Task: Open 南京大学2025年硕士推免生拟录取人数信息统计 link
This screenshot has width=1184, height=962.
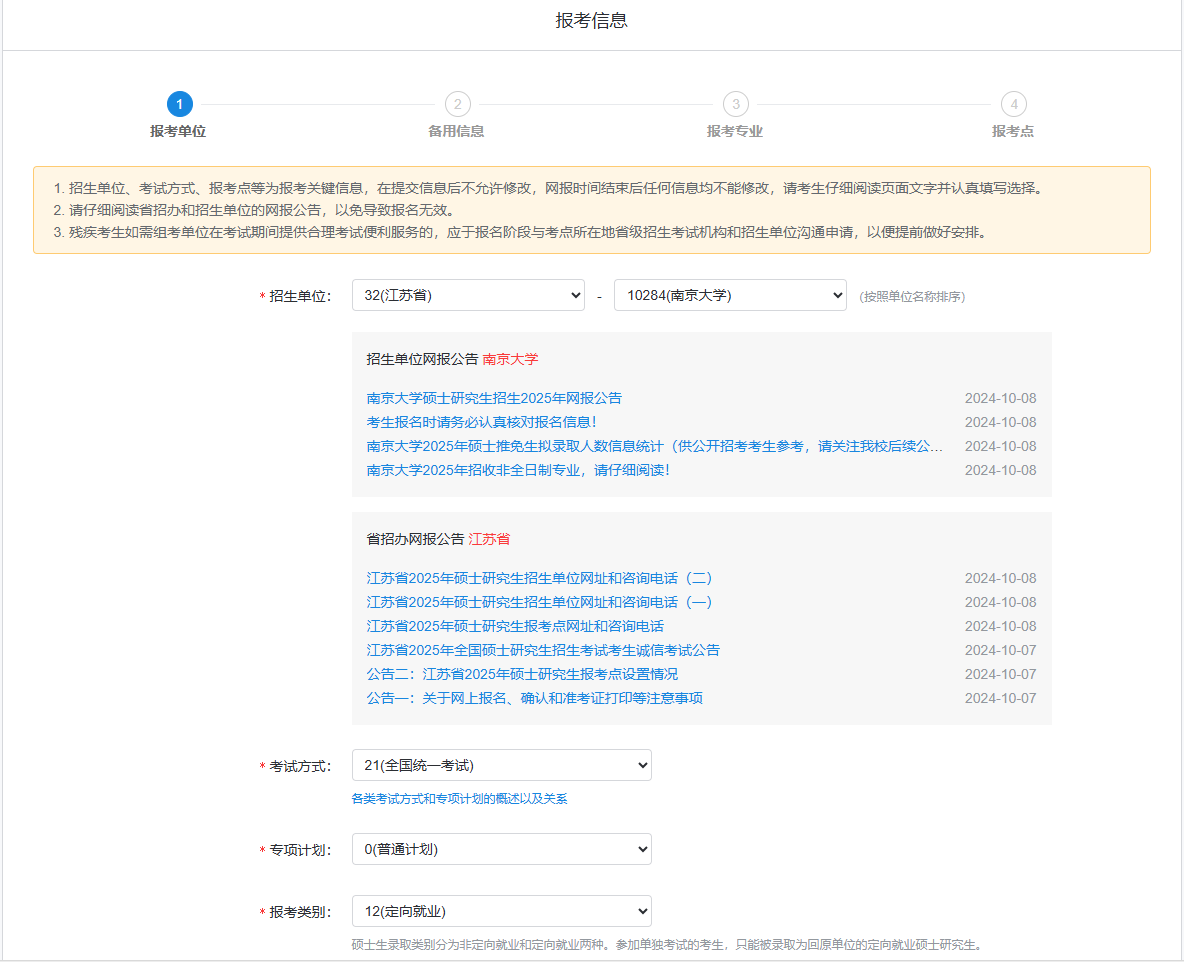Action: click(x=654, y=446)
